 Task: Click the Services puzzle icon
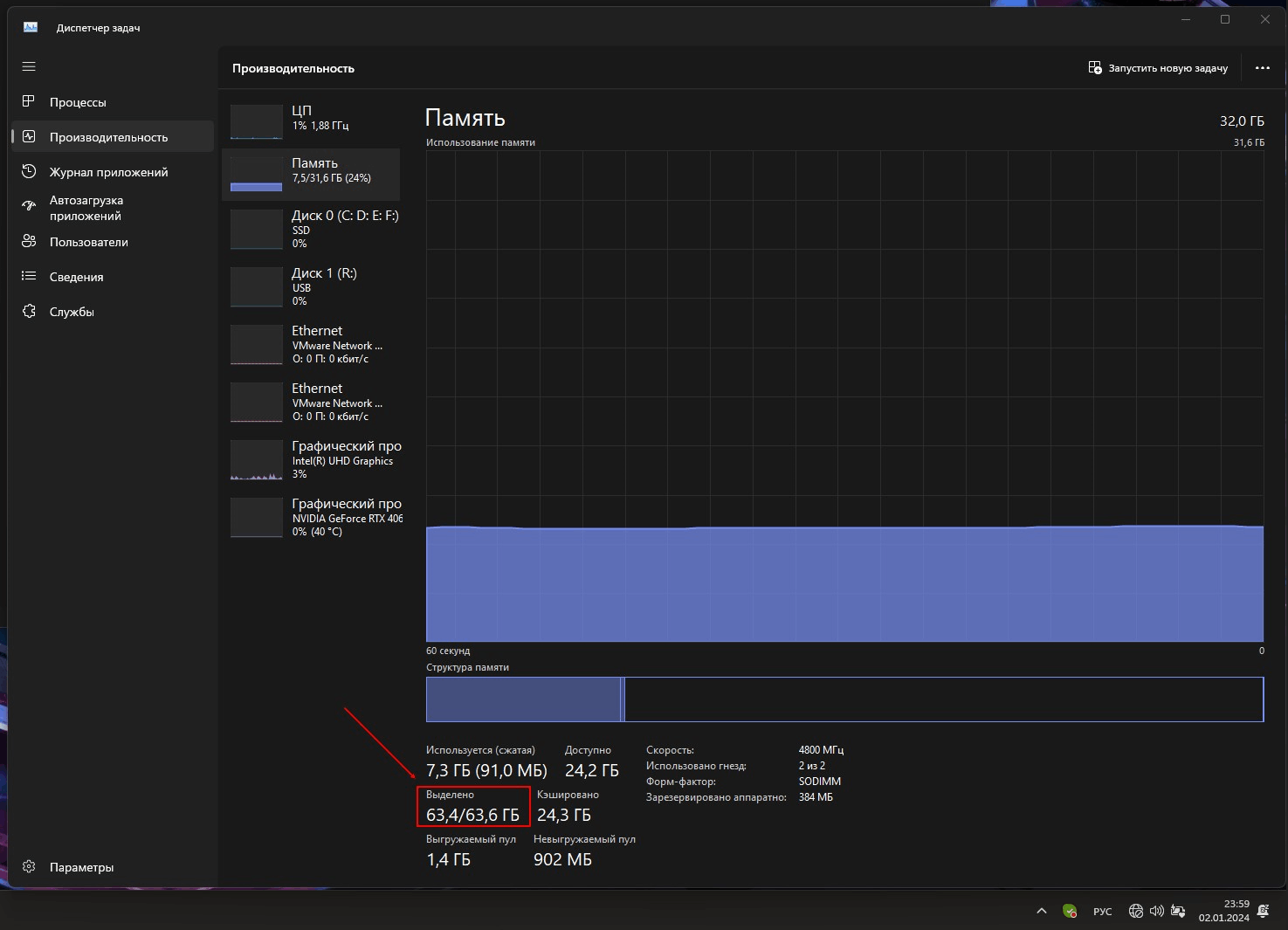[x=29, y=311]
